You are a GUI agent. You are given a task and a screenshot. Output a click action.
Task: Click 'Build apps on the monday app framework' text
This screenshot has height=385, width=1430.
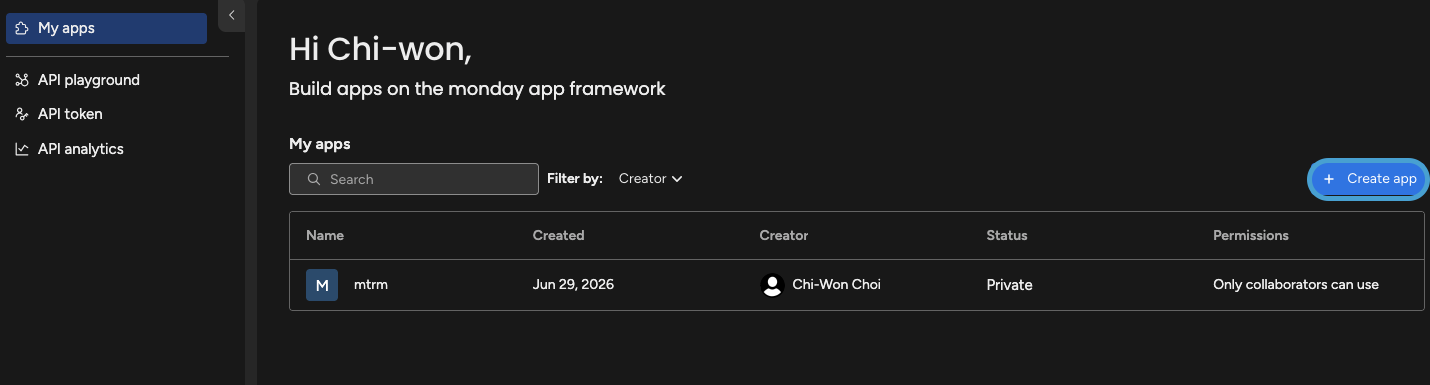coord(477,89)
